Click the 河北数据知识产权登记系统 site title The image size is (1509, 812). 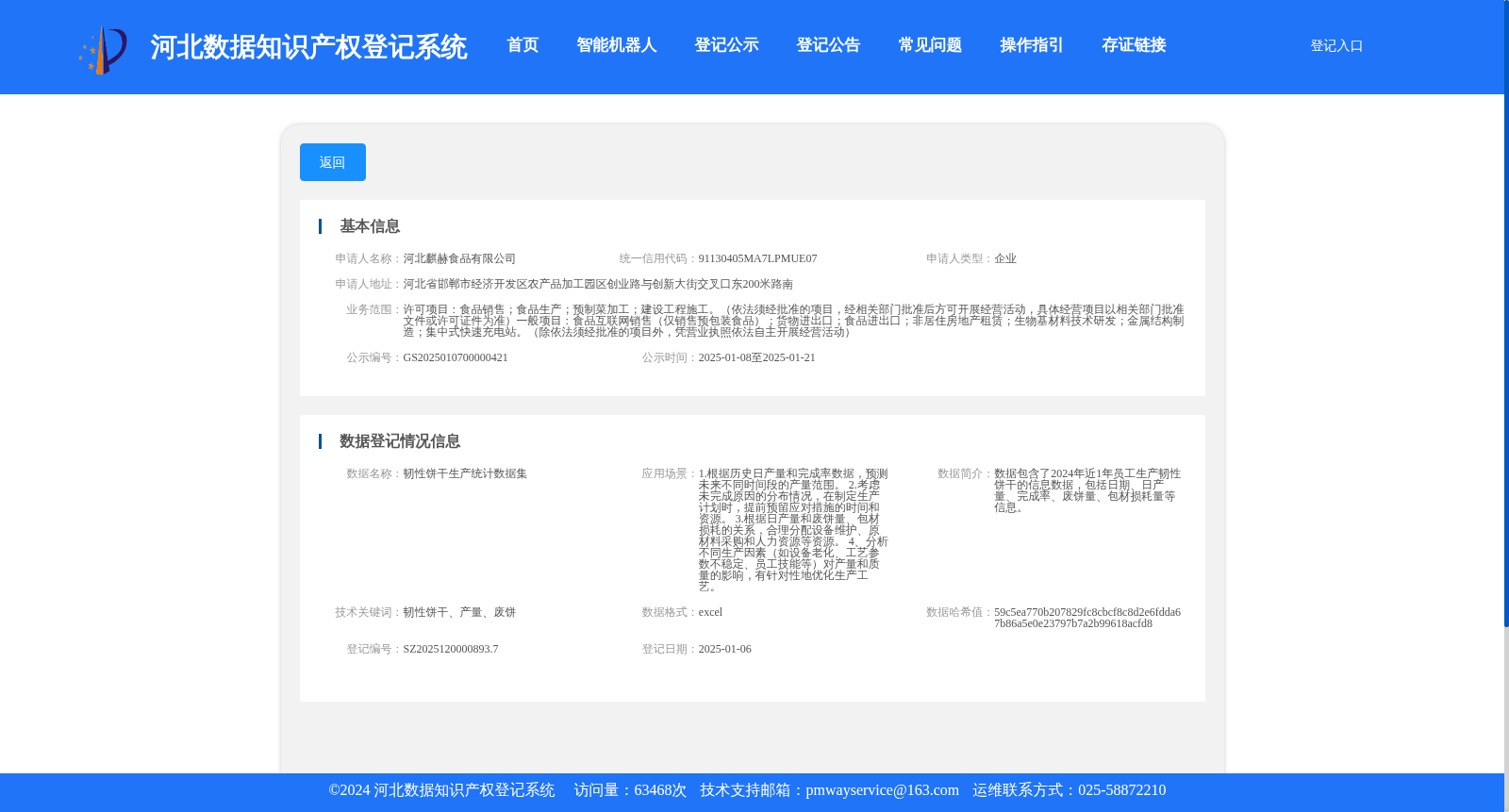point(308,47)
